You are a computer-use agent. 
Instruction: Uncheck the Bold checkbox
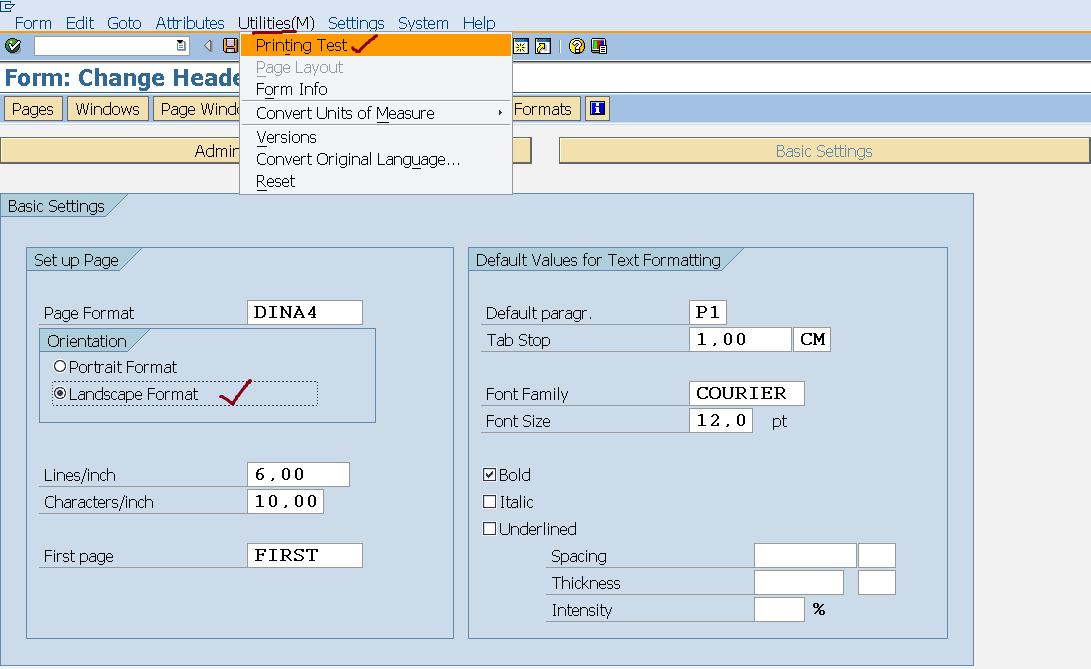click(490, 475)
